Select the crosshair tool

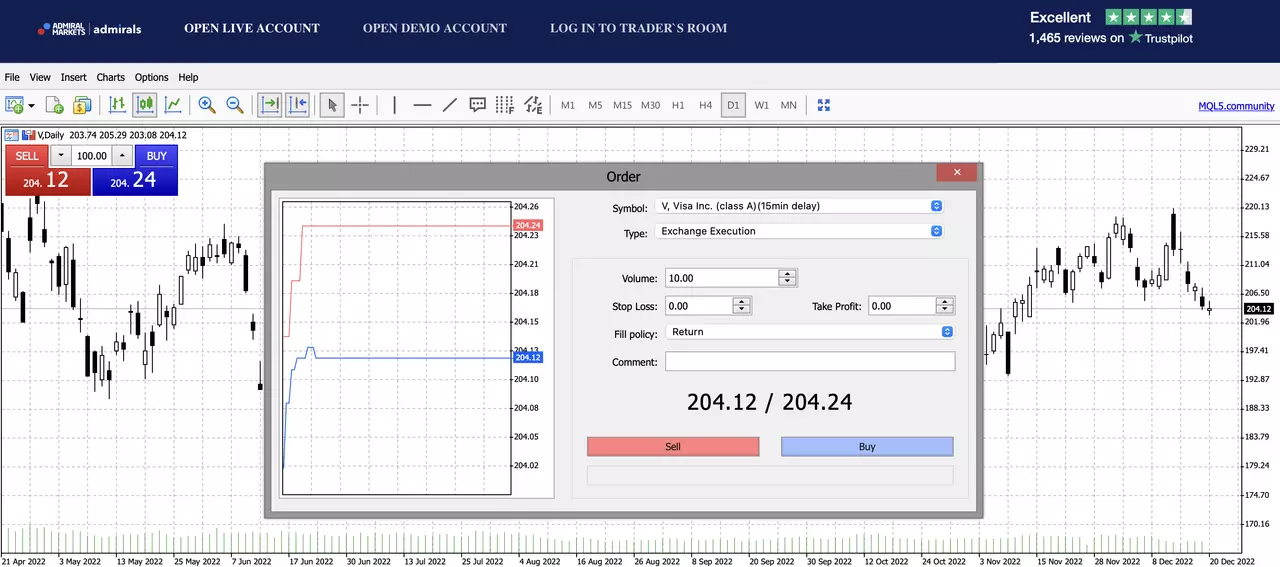tap(360, 105)
